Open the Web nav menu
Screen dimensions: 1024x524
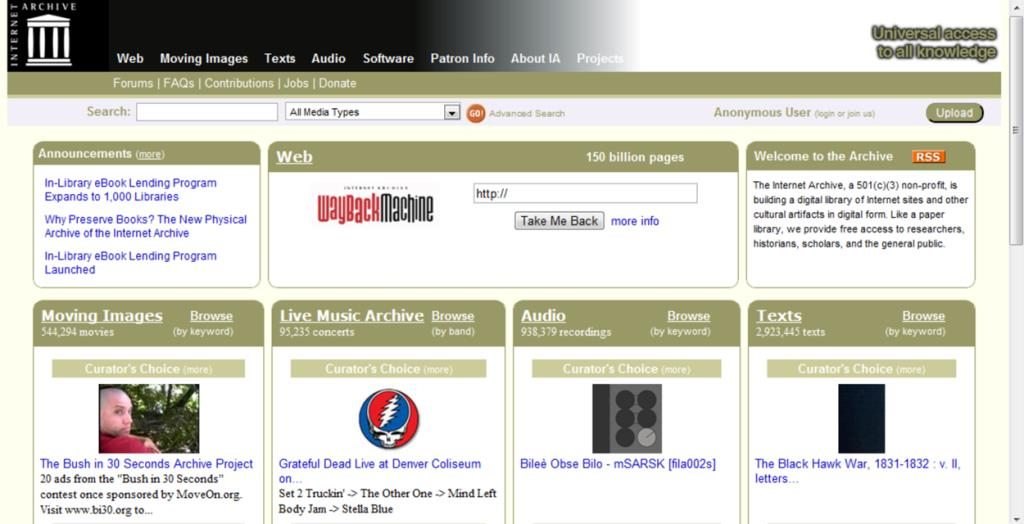(x=130, y=59)
